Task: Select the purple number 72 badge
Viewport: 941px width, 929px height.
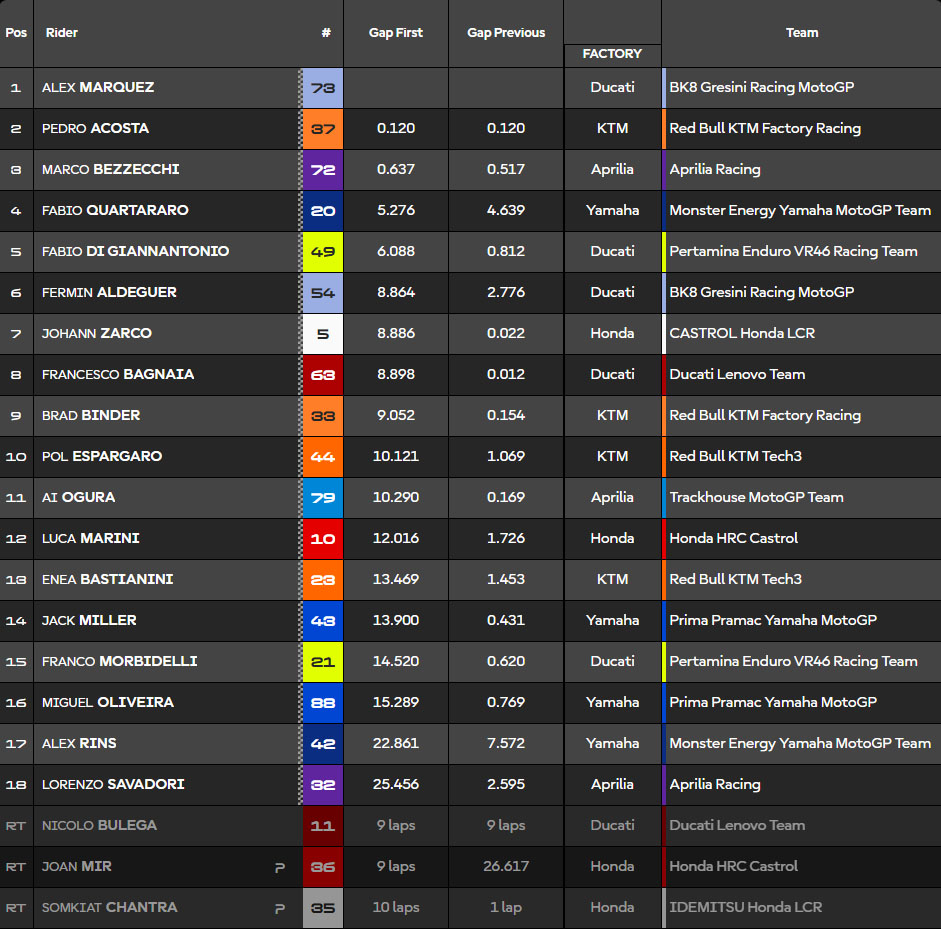Action: click(x=322, y=170)
